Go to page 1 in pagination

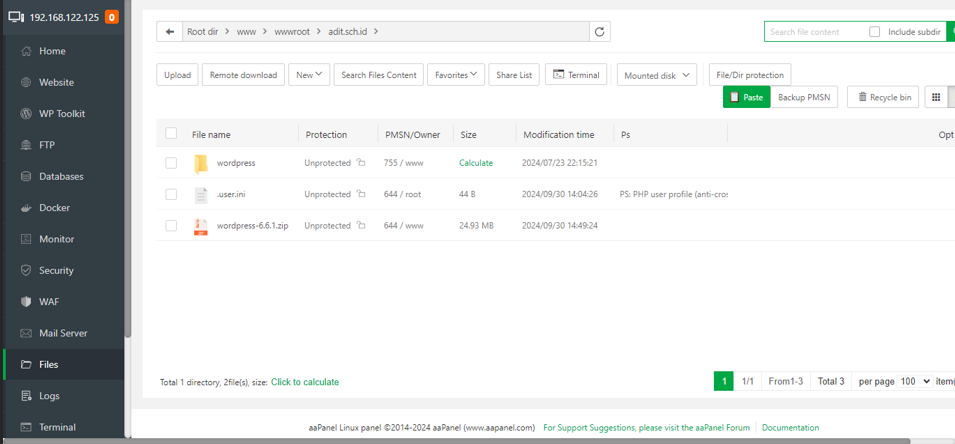click(x=724, y=381)
